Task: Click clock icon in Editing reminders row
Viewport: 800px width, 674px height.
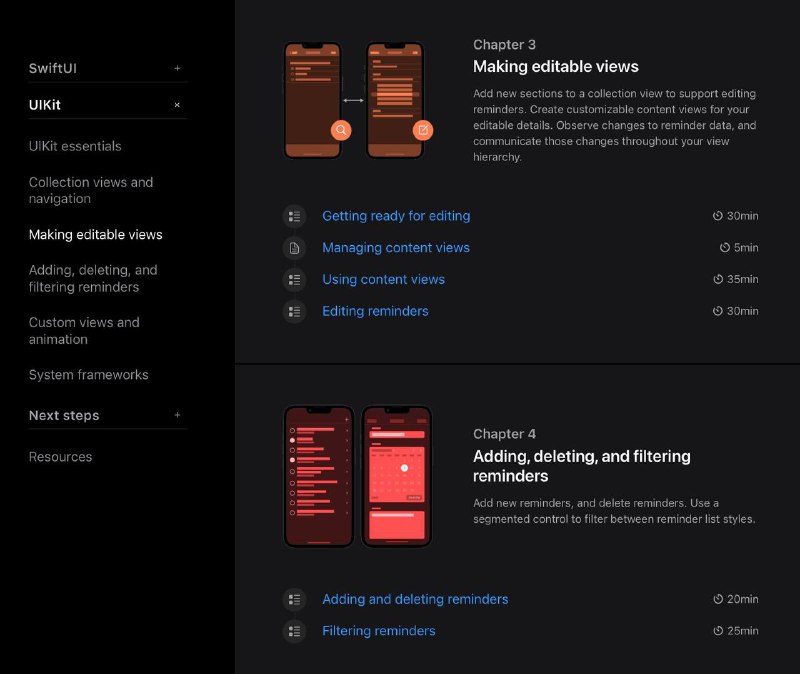Action: [717, 311]
